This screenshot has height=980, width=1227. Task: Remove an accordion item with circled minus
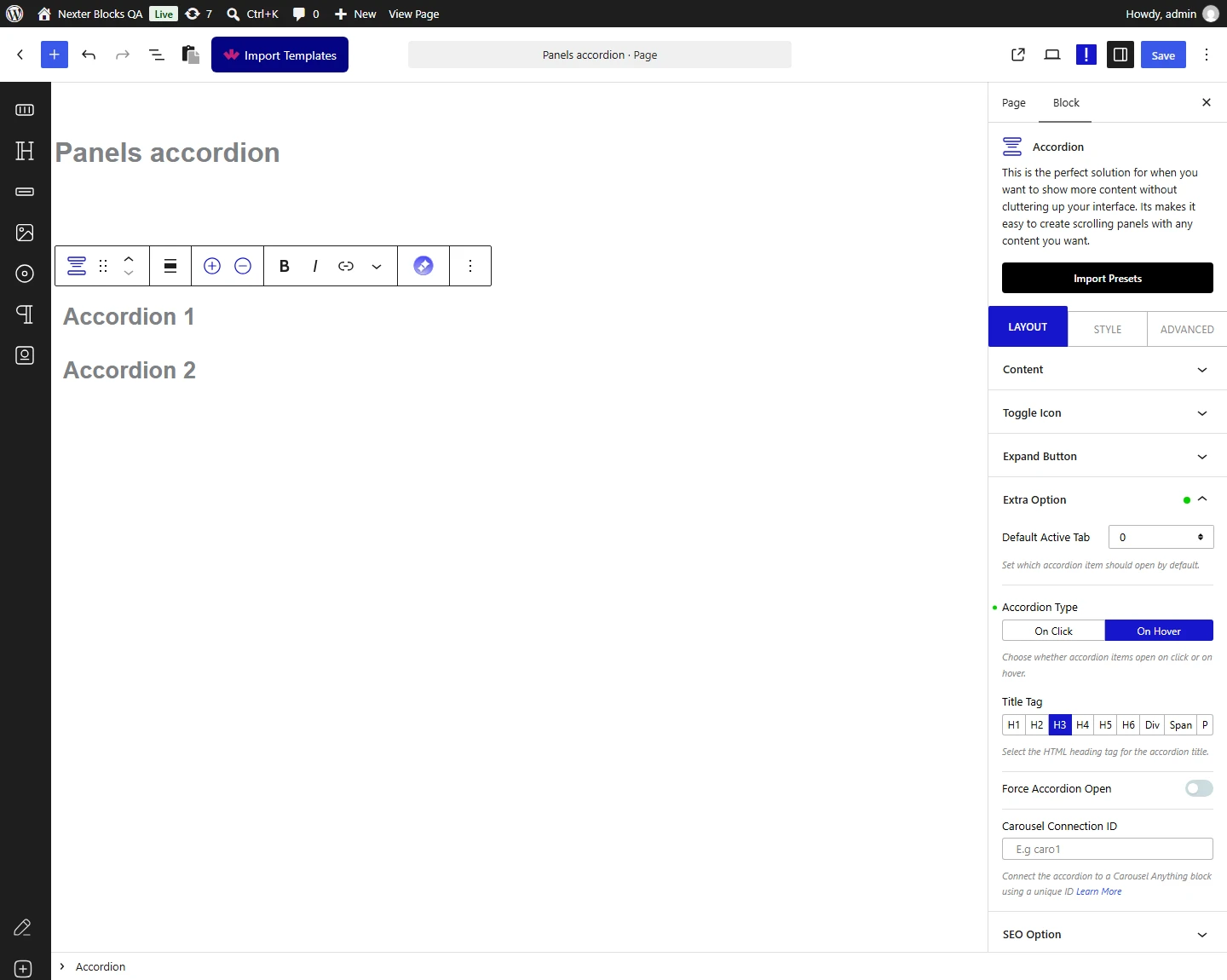click(243, 266)
